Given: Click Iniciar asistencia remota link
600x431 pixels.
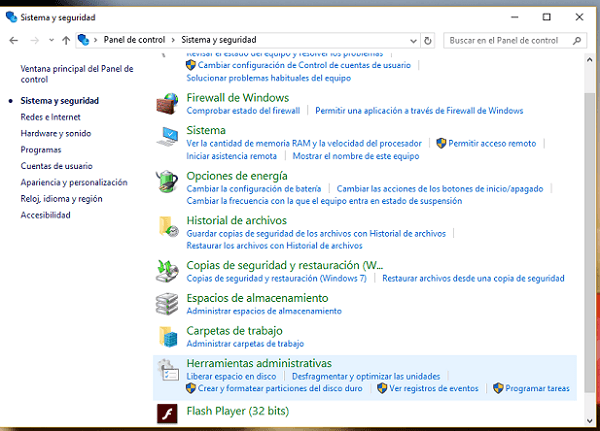Looking at the screenshot, I should click(232, 156).
